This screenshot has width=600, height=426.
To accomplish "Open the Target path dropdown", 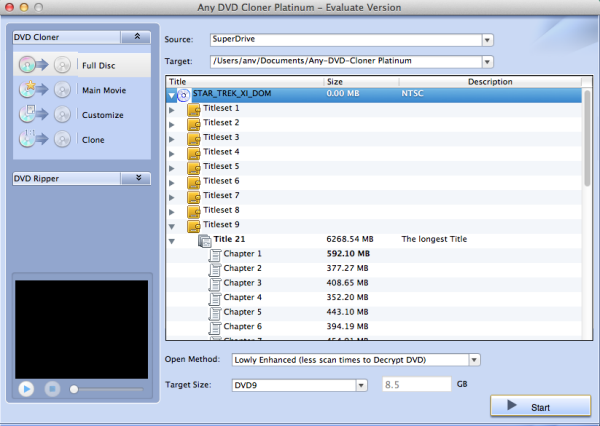I will [487, 62].
